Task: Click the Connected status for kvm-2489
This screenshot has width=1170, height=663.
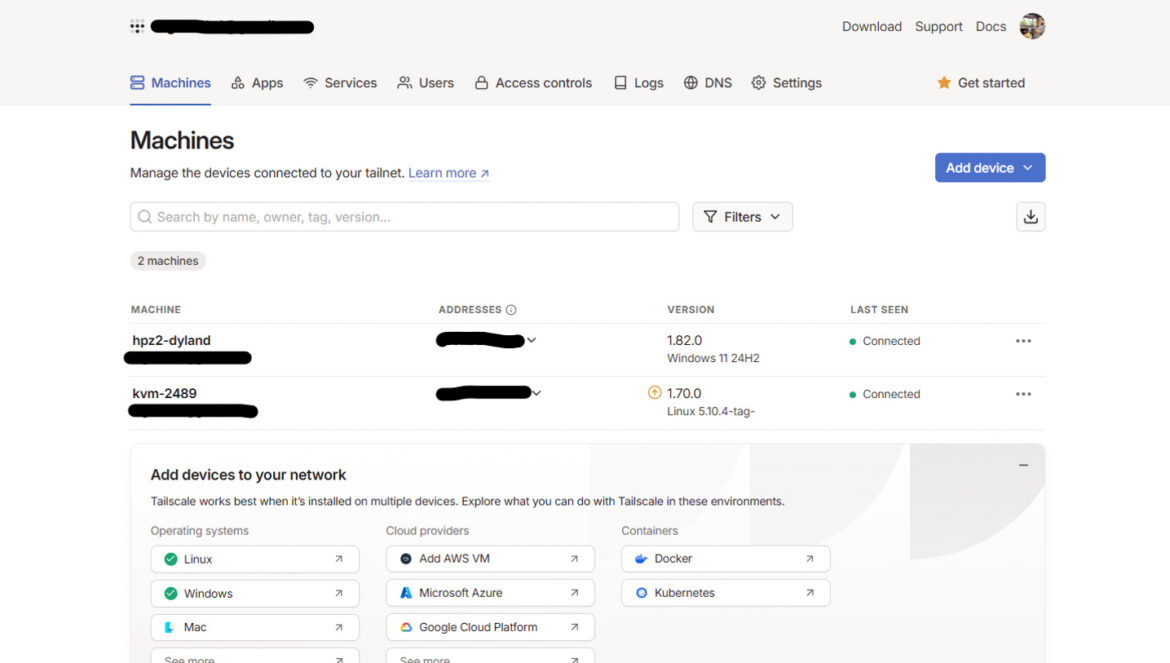Action: pos(885,394)
